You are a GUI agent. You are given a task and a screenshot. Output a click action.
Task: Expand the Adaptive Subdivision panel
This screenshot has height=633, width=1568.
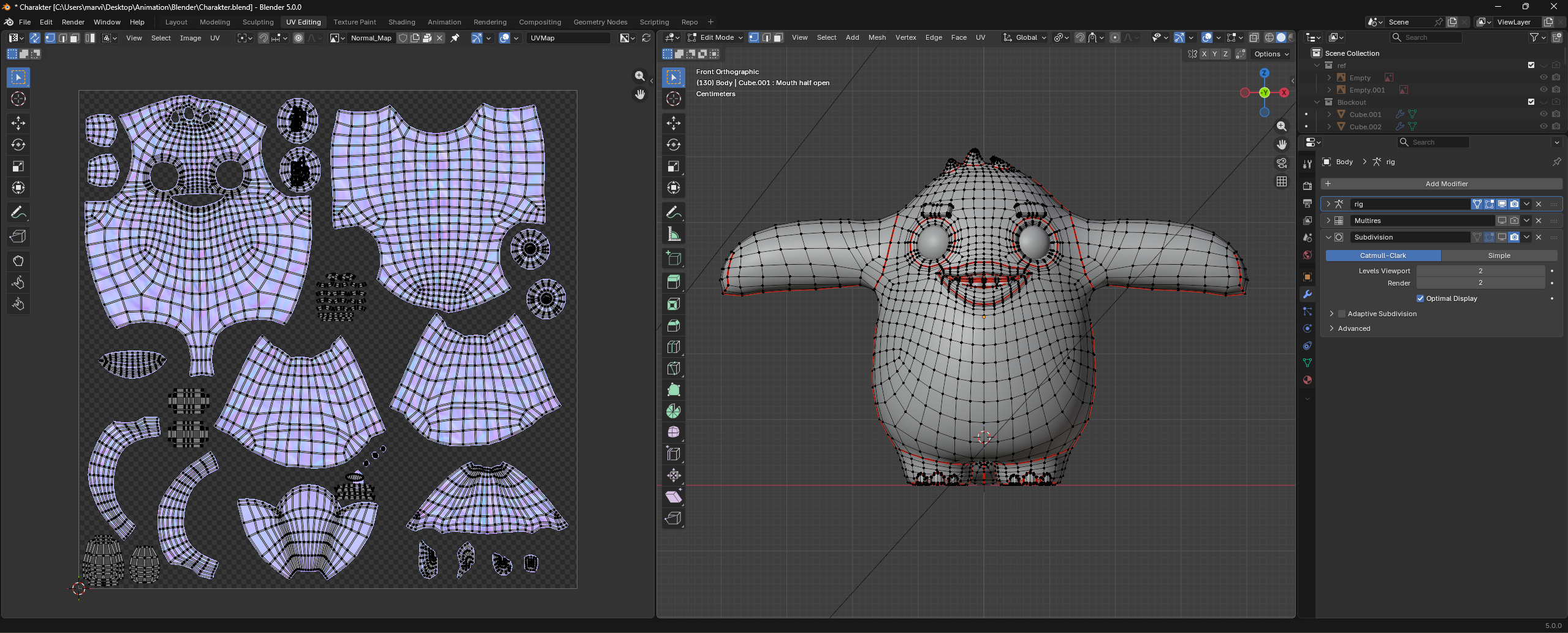coord(1331,314)
